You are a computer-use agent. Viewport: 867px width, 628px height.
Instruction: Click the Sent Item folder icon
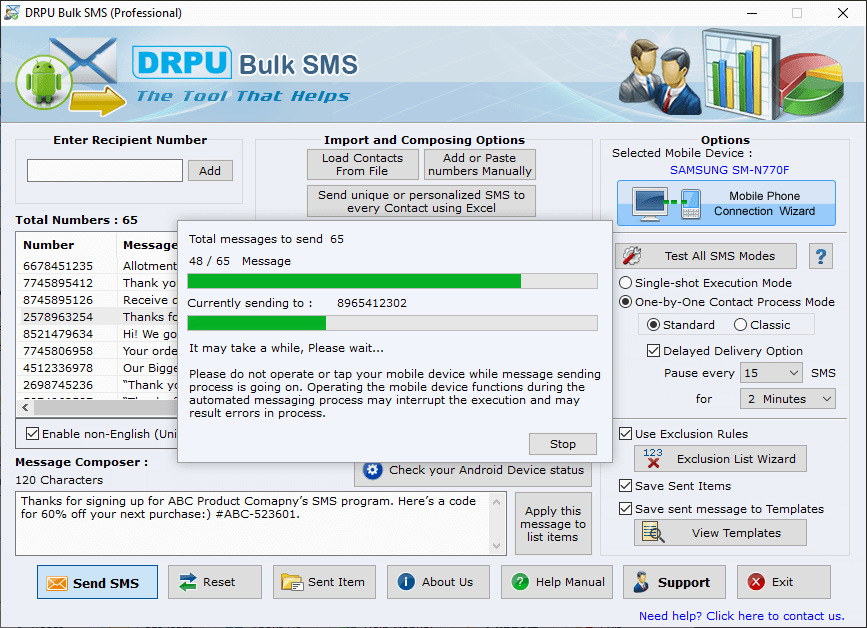292,582
